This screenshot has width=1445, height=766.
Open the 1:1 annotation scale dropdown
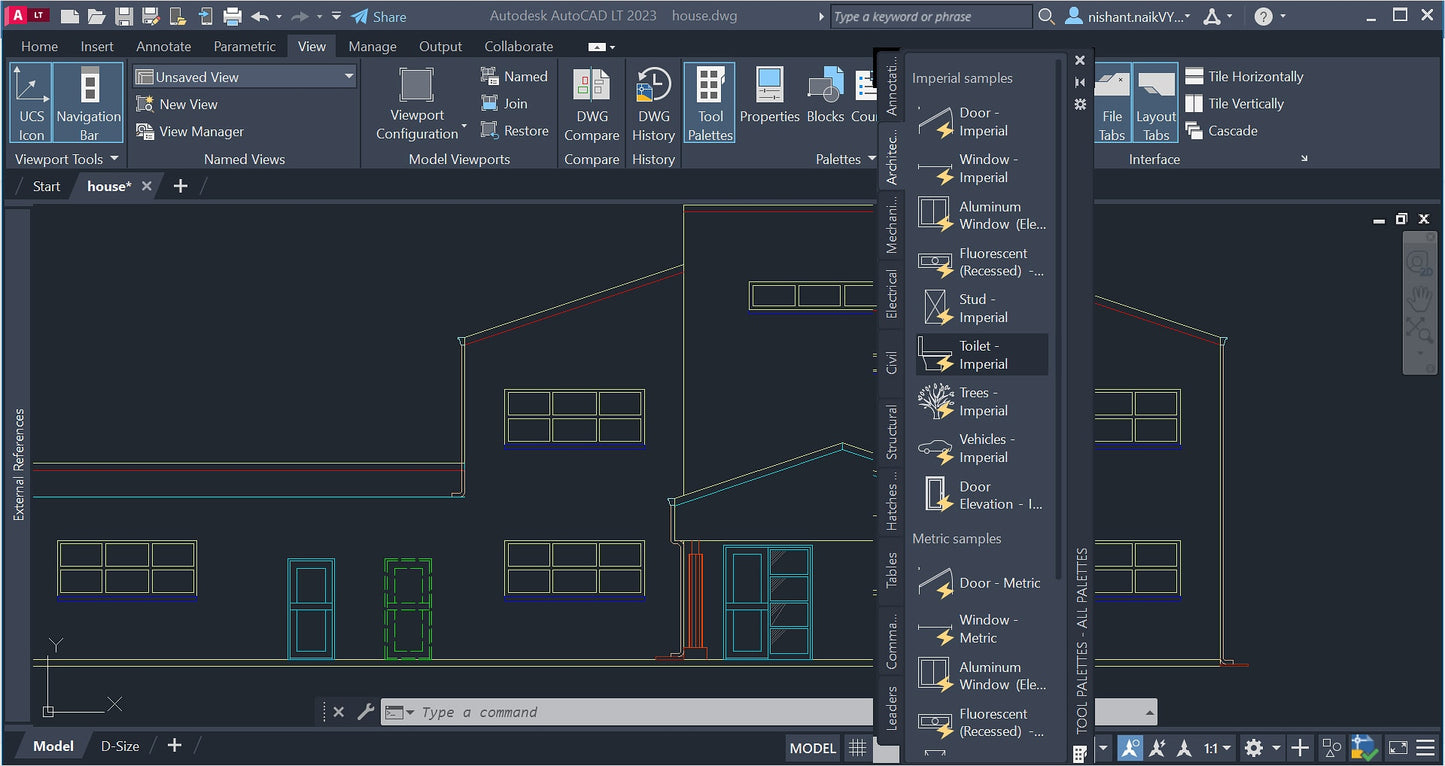point(1216,748)
